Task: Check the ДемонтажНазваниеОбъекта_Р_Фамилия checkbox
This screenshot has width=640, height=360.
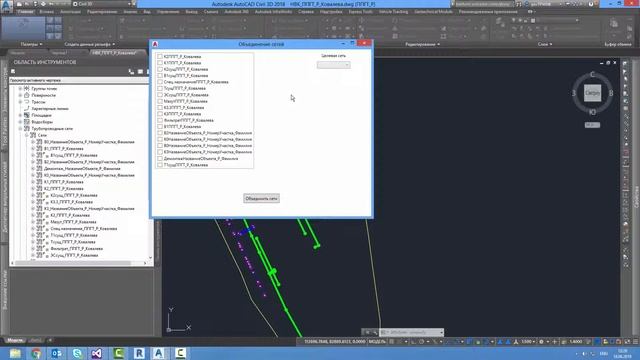Action: pos(160,158)
